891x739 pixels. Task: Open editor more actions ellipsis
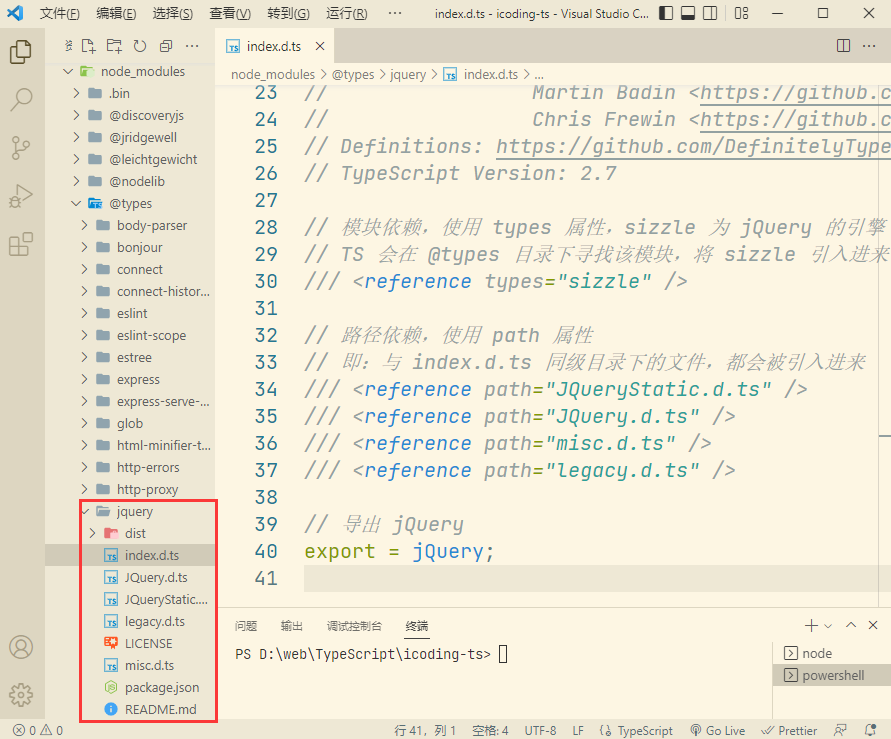tap(869, 46)
